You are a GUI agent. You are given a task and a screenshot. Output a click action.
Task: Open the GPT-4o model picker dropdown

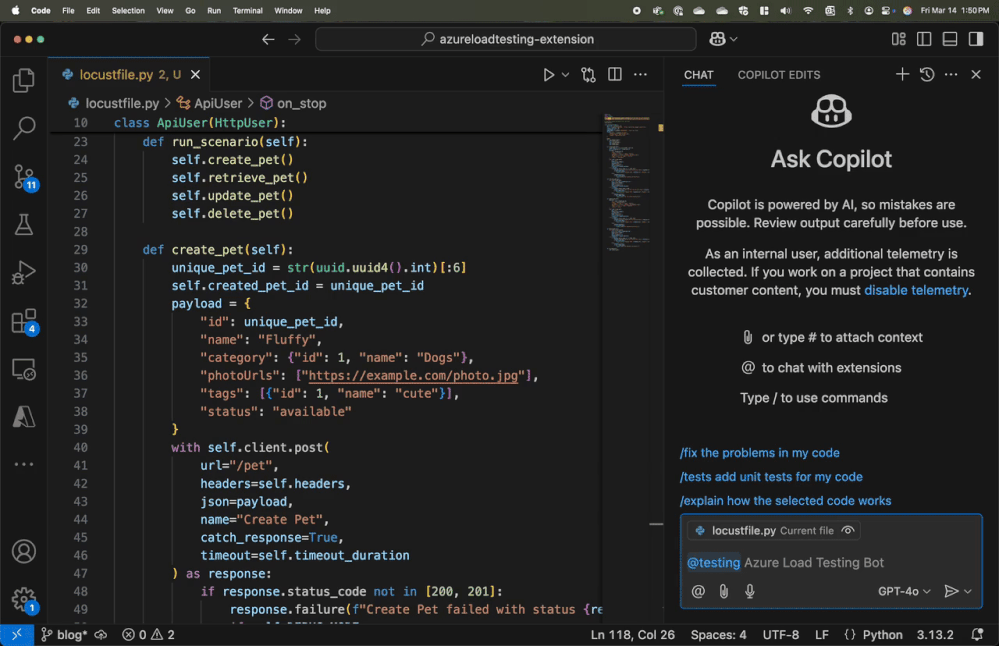tap(904, 592)
